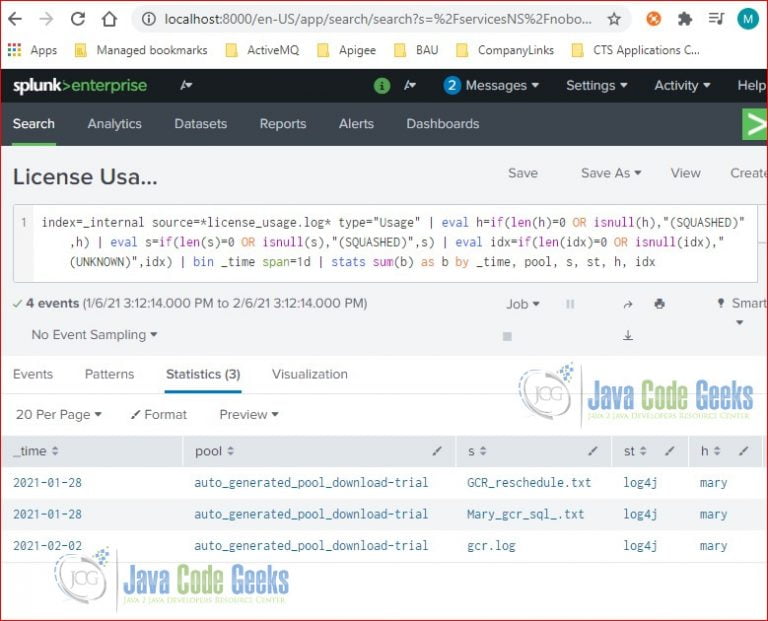Open the Reports nav tab
The width and height of the screenshot is (768, 621).
coord(283,124)
